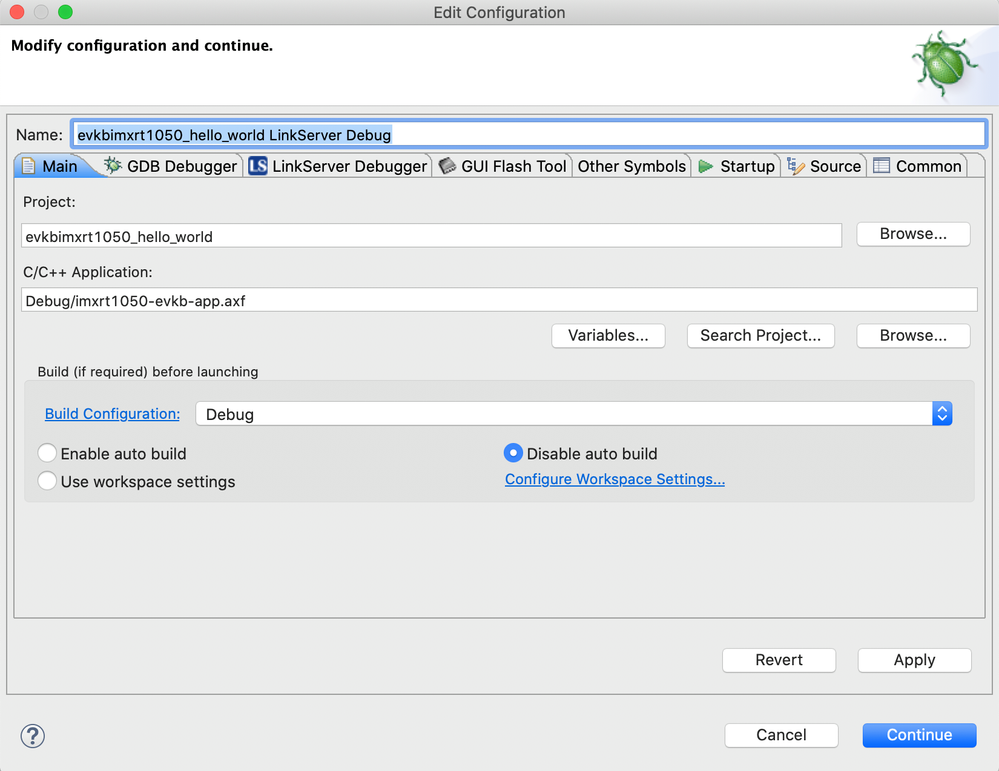This screenshot has height=771, width=999.
Task: Click the GDB Debugger tab bug icon
Action: (113, 166)
